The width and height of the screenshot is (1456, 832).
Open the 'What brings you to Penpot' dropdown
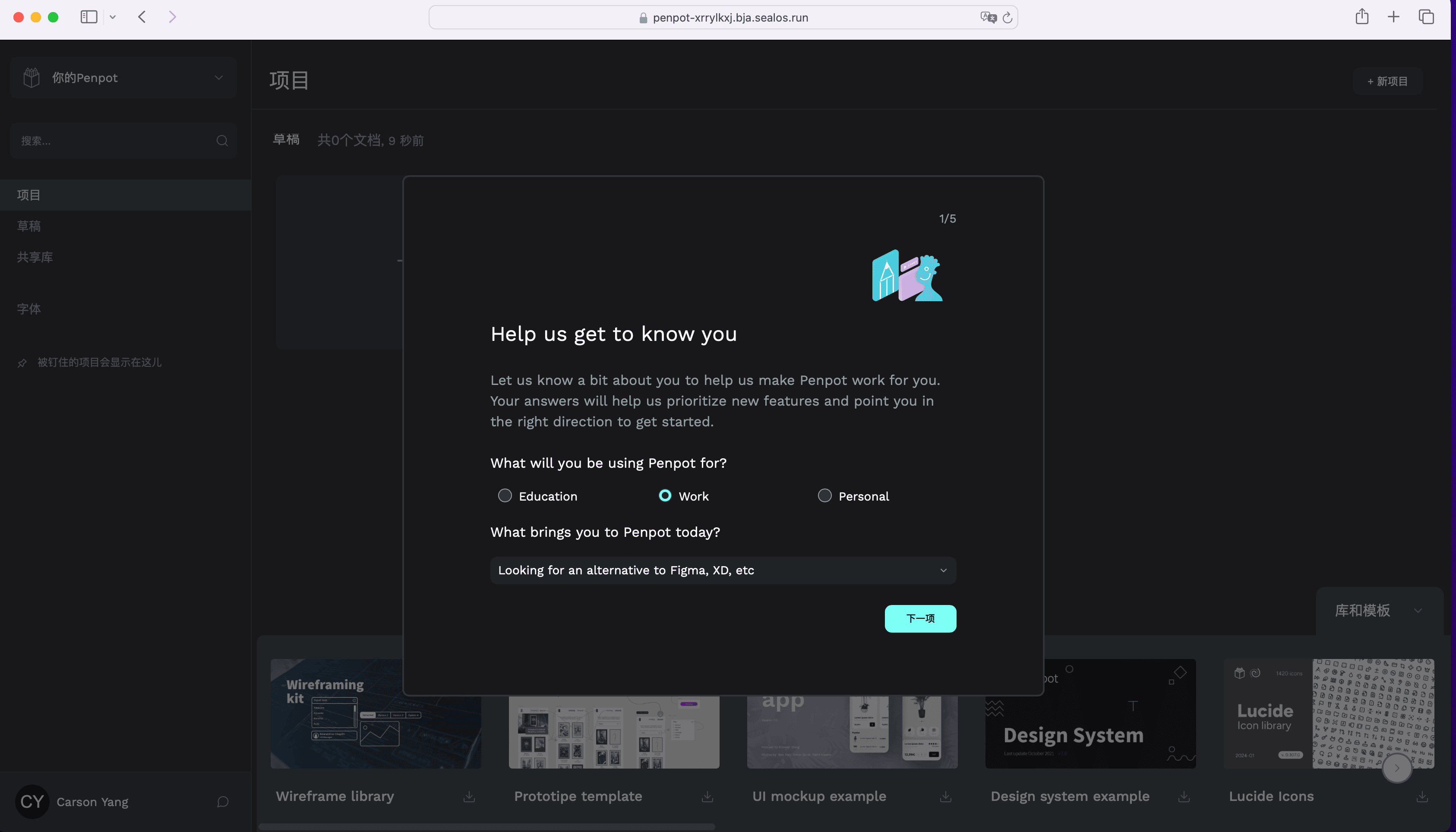(x=723, y=570)
